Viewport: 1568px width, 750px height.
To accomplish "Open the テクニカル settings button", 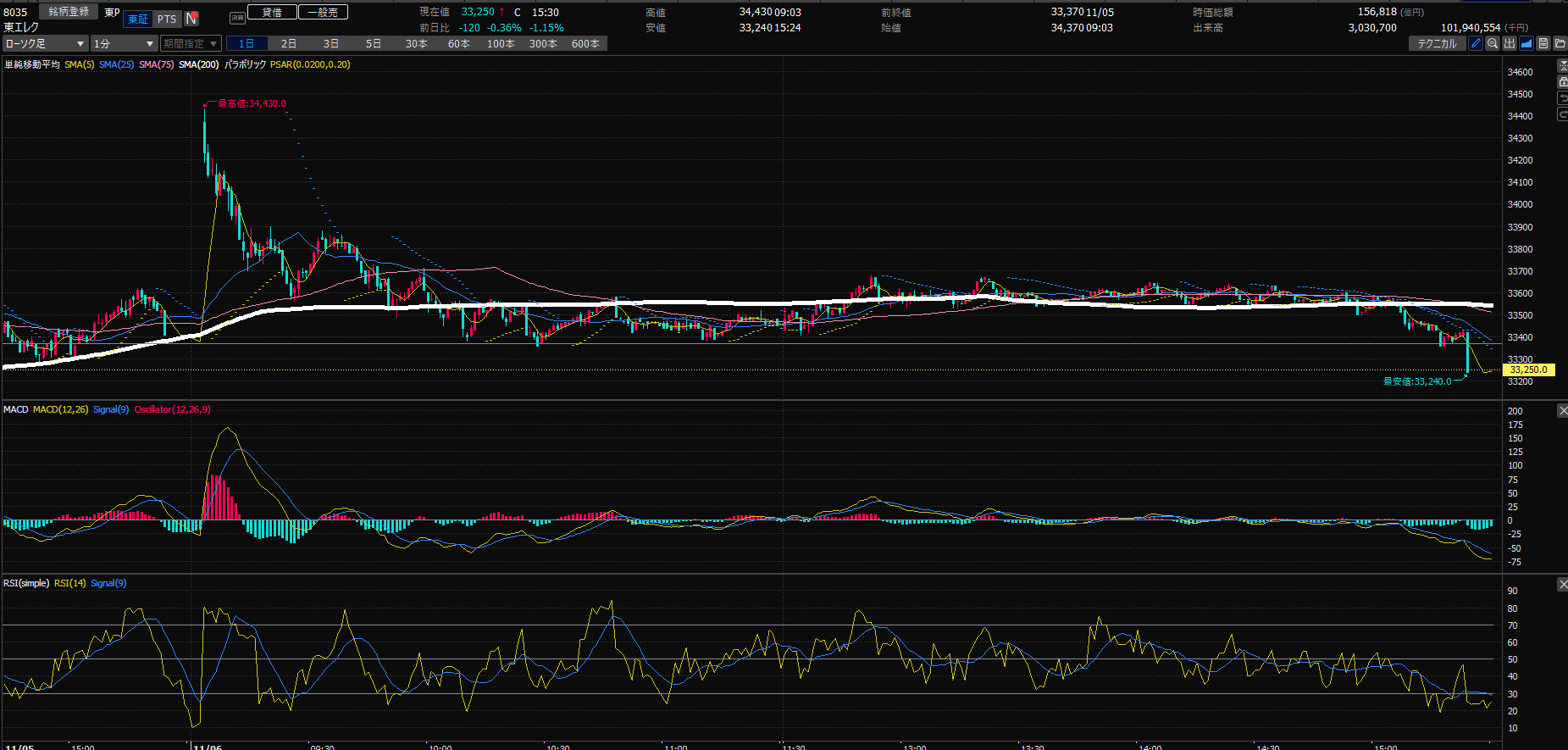I will [x=1438, y=43].
